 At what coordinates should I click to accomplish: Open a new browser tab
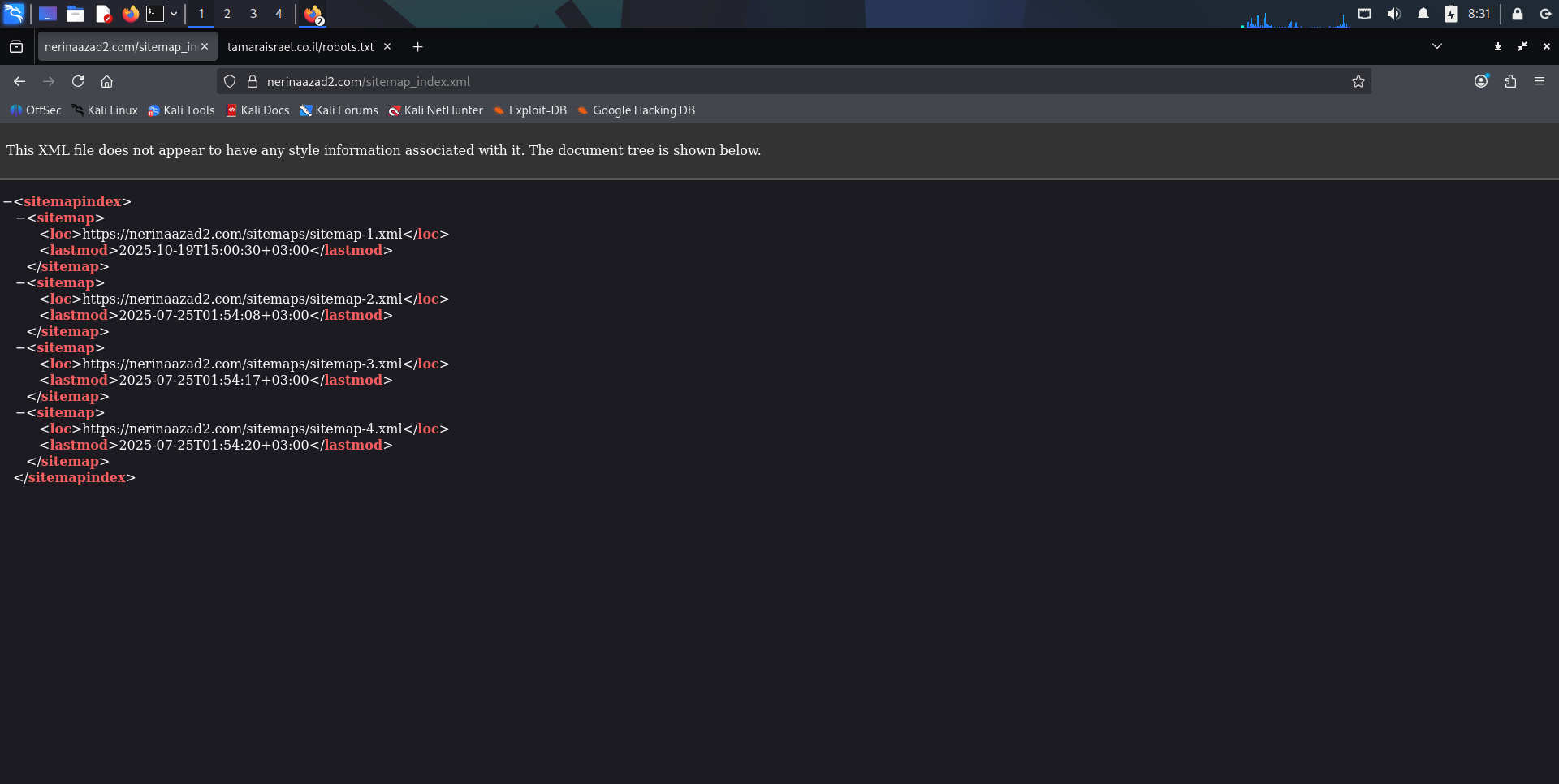pyautogui.click(x=417, y=47)
